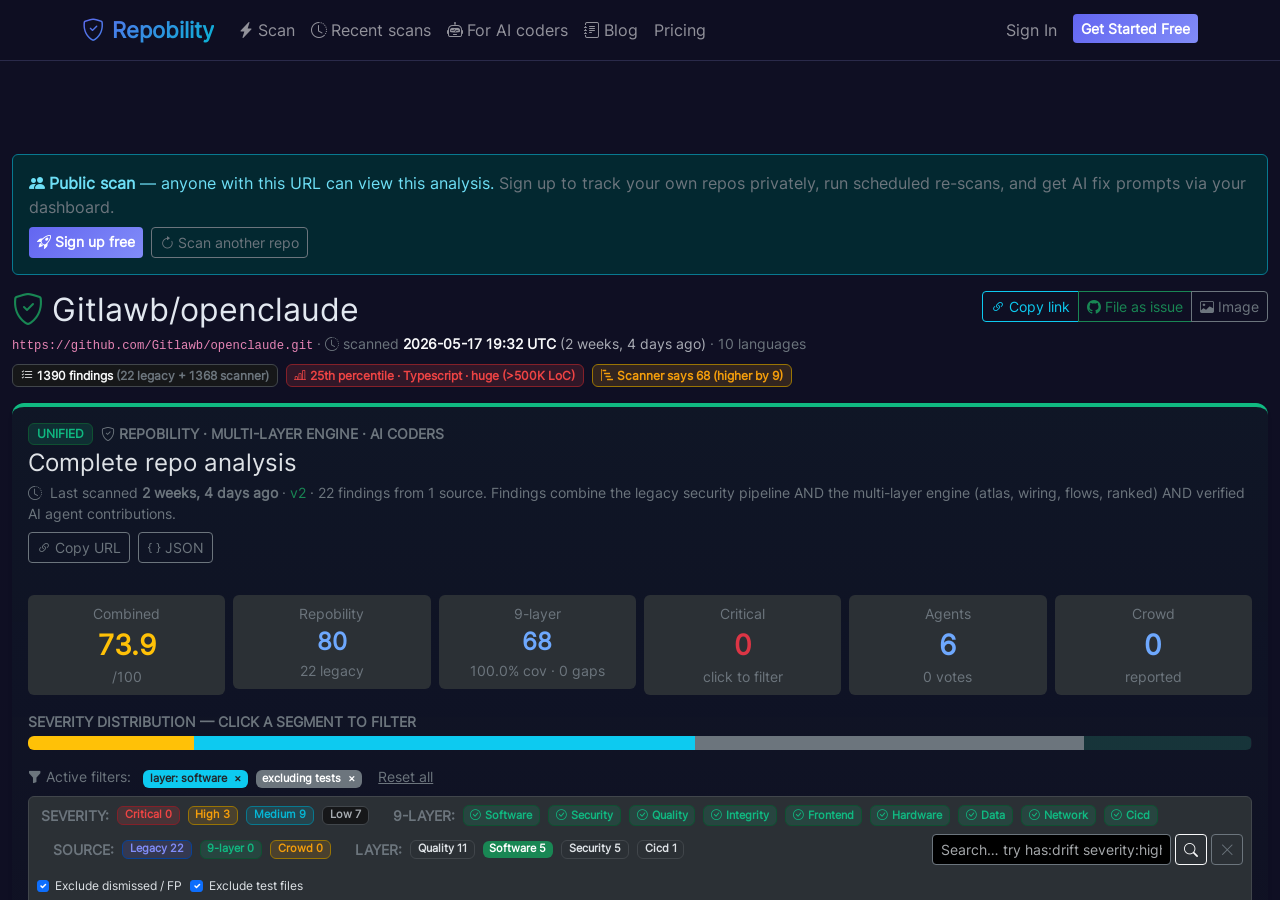Open the Pricing page

click(680, 30)
